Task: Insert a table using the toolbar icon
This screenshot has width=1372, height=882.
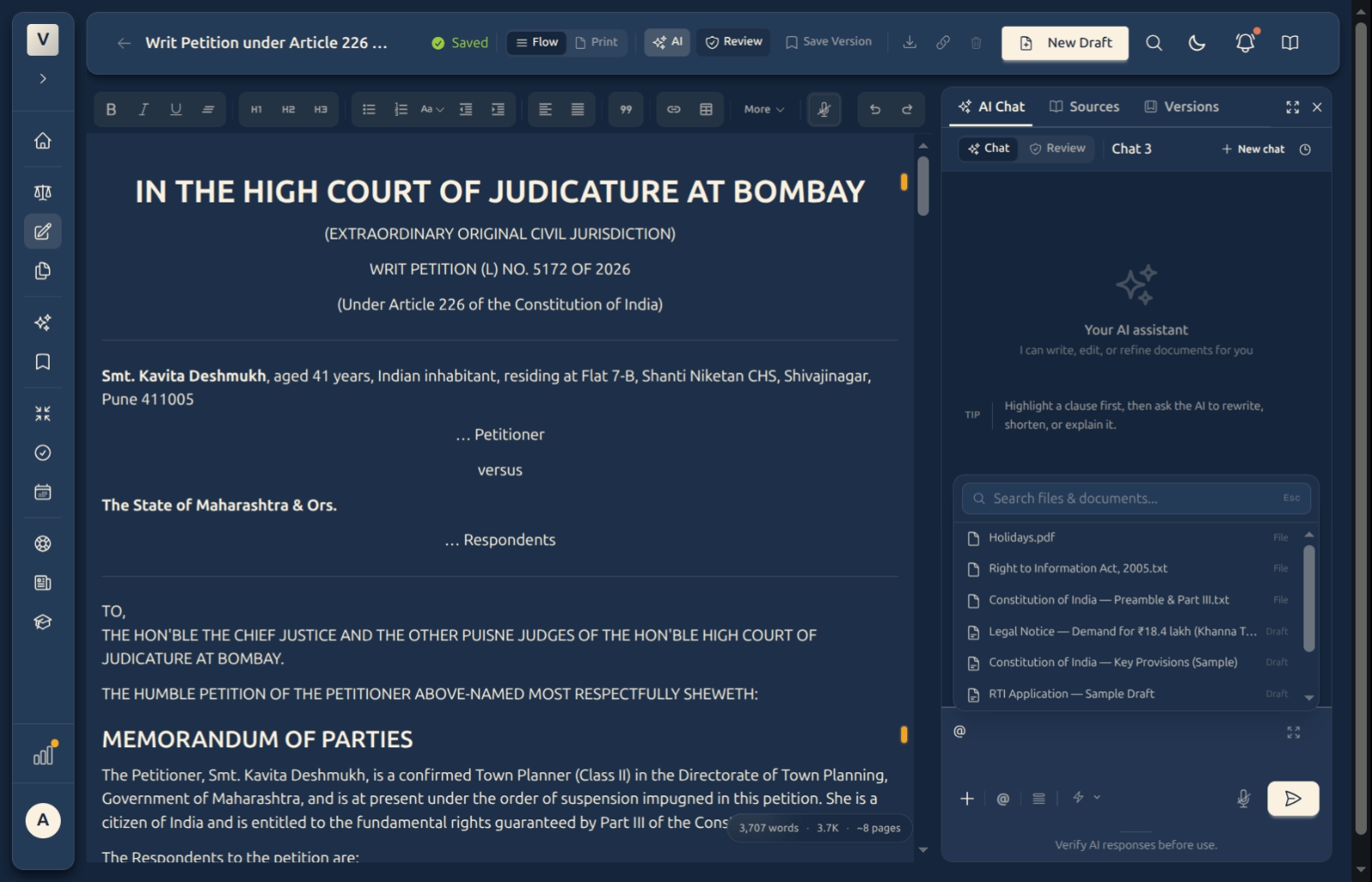Action: [706, 110]
